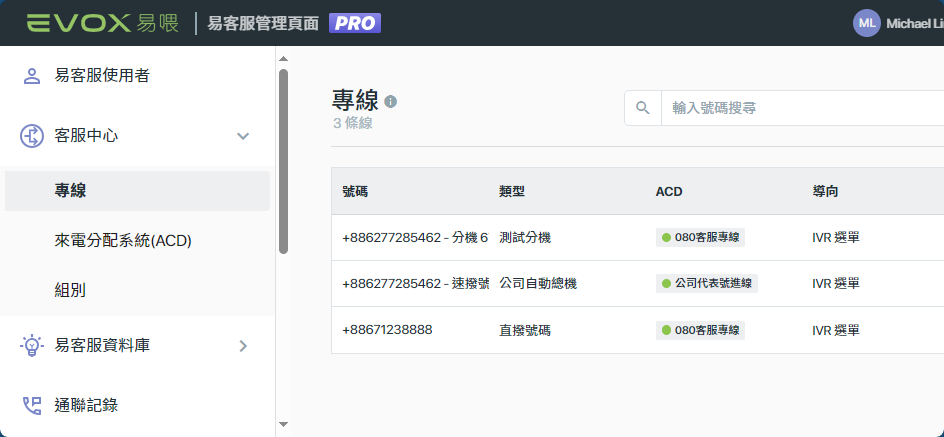Image resolution: width=944 pixels, height=437 pixels.
Task: Click the sidebar scrollbar down arrow
Action: pyautogui.click(x=284, y=425)
